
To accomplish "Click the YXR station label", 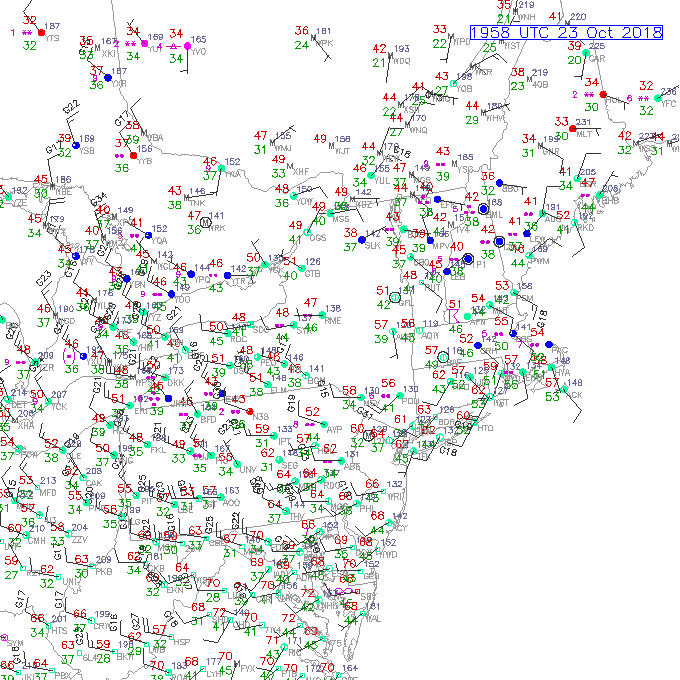I will pyautogui.click(x=119, y=83).
